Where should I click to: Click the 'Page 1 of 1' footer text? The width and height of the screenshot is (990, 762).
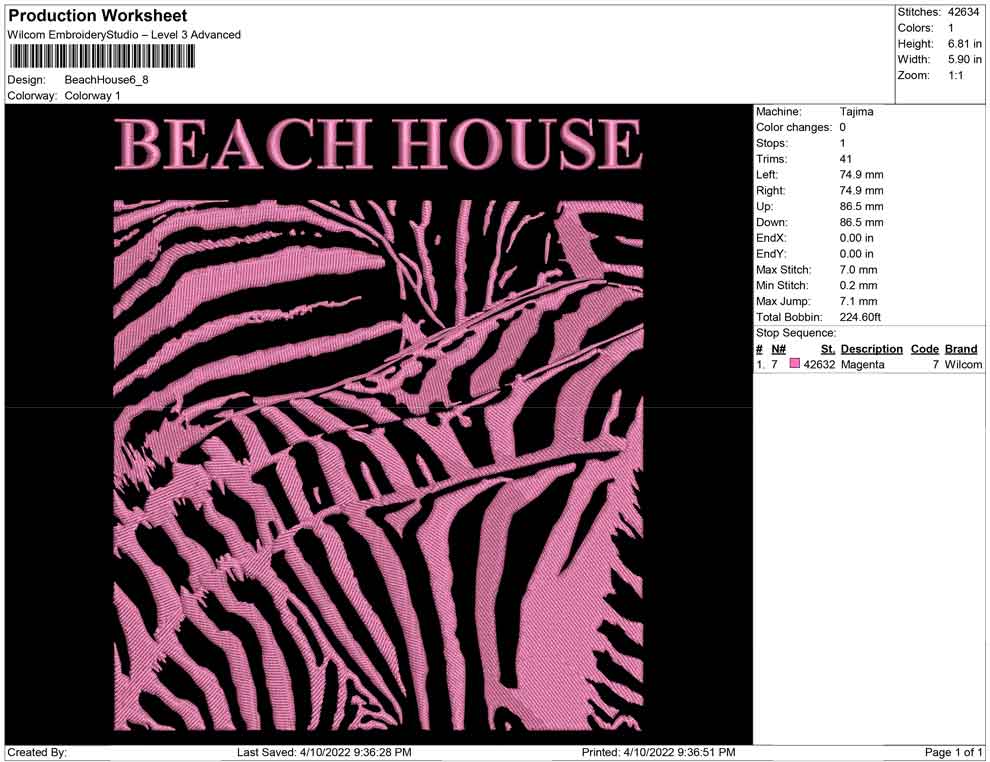tap(953, 752)
